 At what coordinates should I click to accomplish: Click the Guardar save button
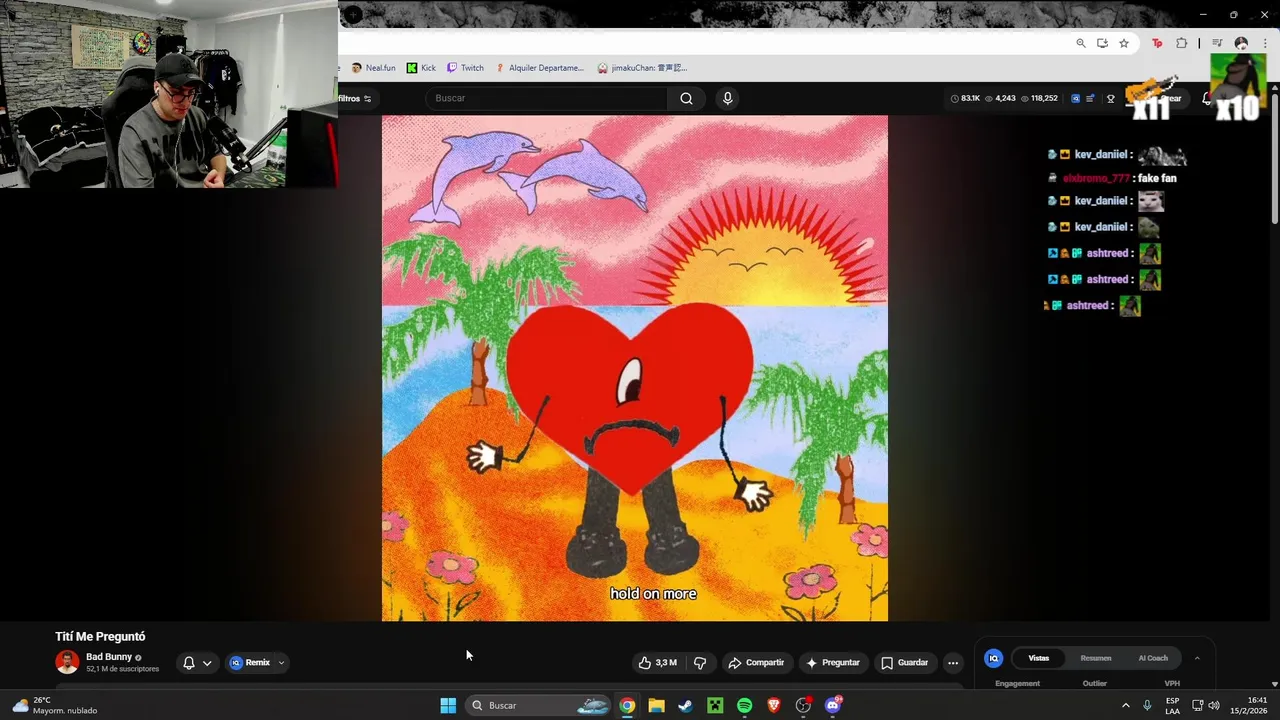point(904,662)
